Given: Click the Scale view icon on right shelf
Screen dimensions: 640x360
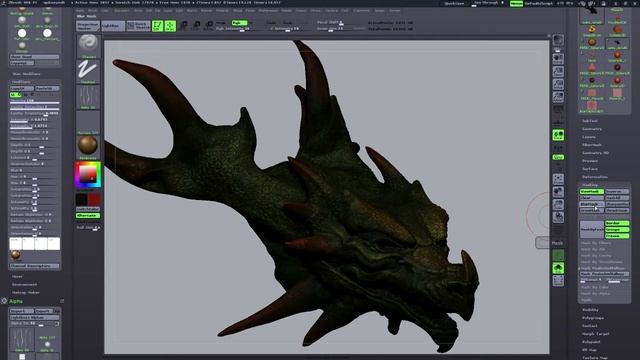Looking at the screenshot, I should click(558, 204).
